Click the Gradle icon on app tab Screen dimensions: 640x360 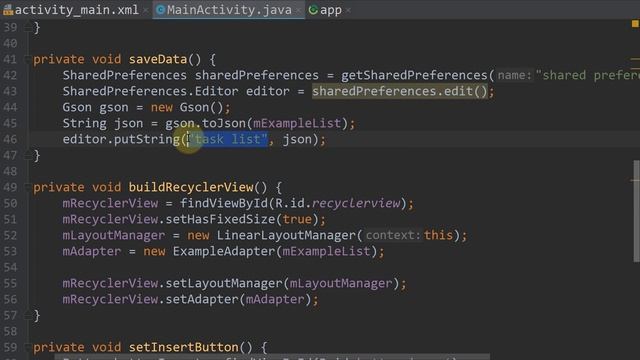tap(313, 10)
